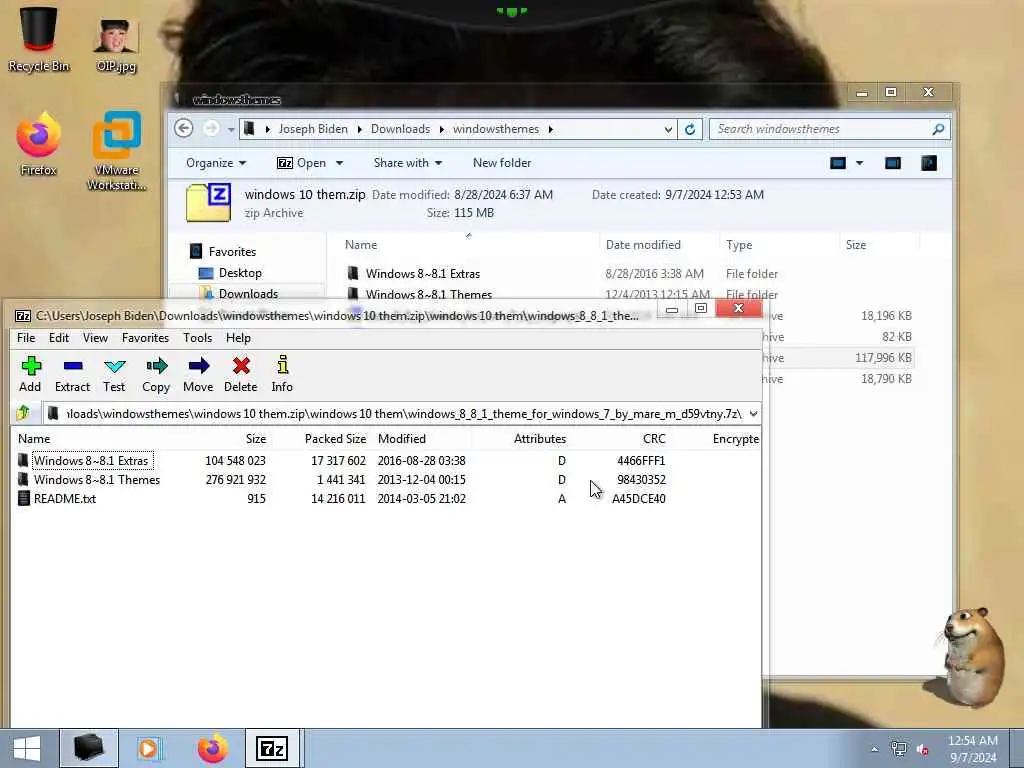Open the Tools menu in 7-Zip
Viewport: 1024px width, 768px height.
coord(197,338)
